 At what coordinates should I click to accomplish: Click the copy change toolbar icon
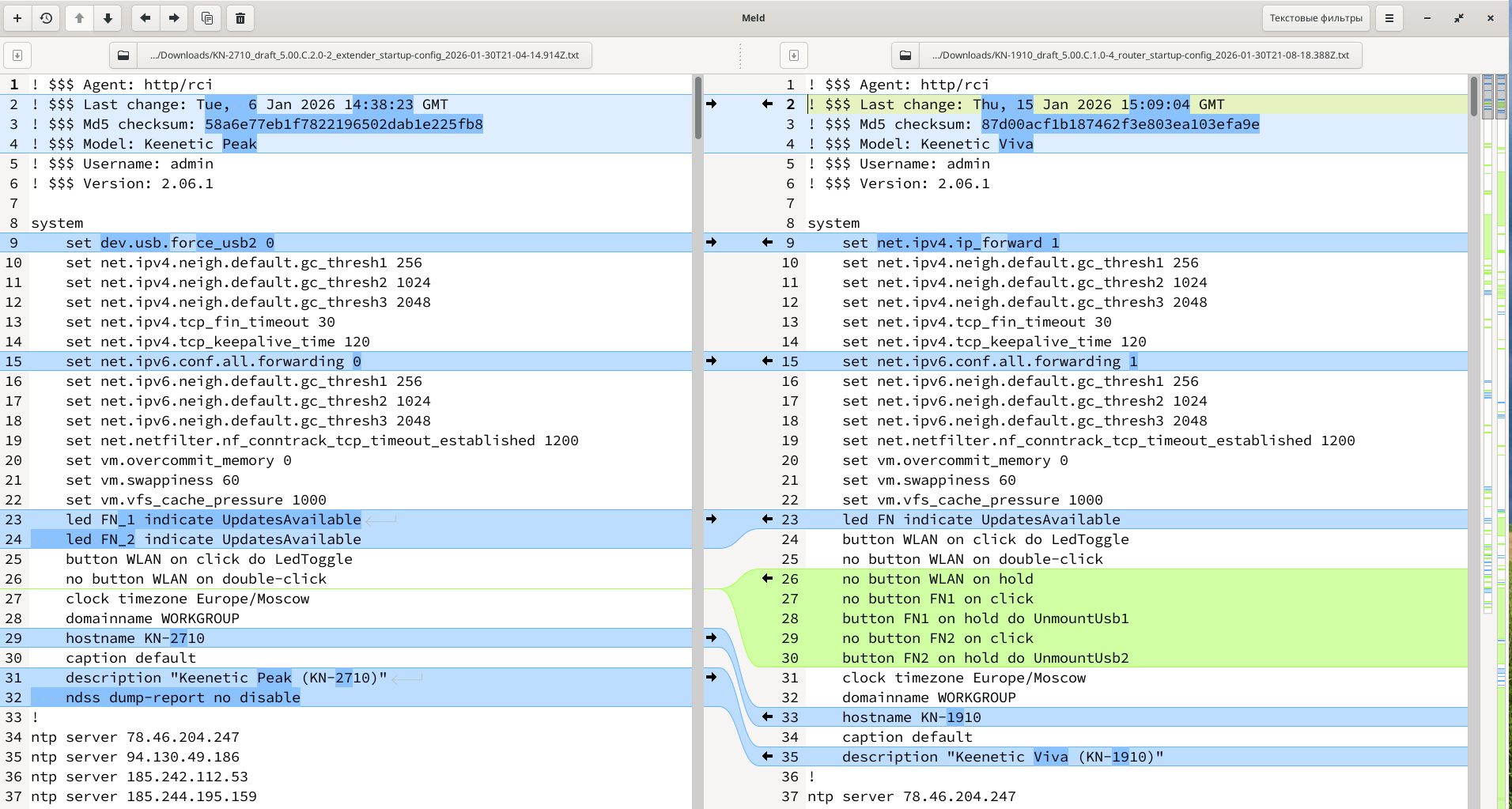(x=207, y=18)
